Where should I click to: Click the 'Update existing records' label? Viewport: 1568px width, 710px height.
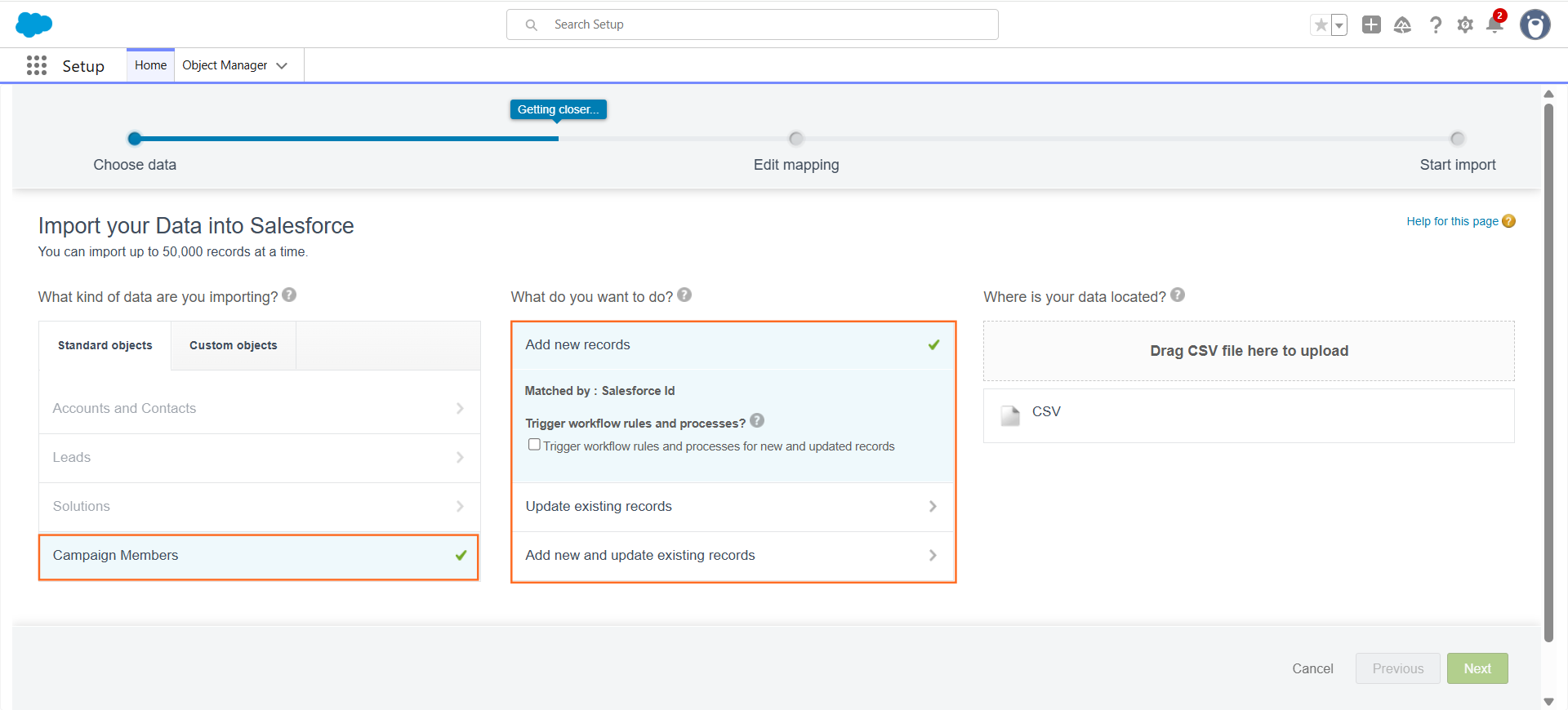tap(599, 506)
